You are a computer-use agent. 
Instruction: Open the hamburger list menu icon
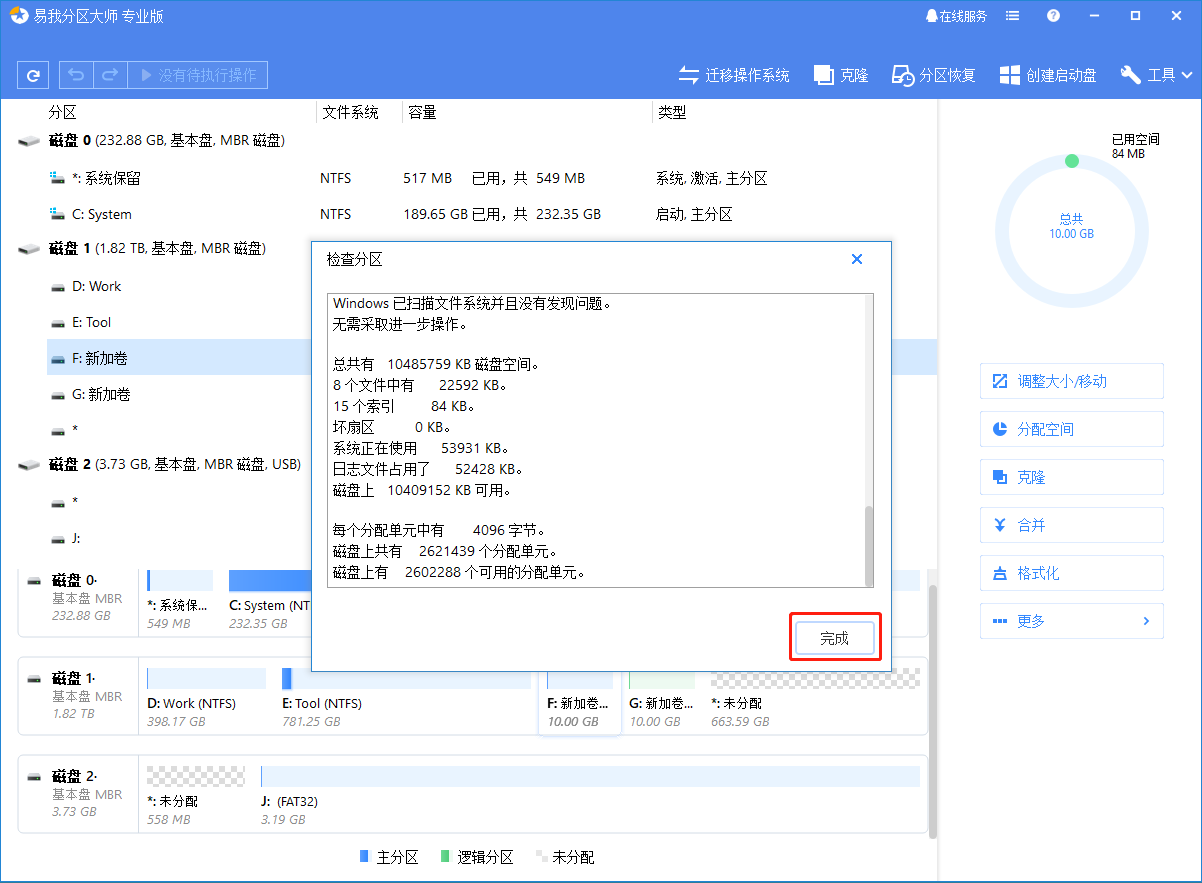[1013, 16]
